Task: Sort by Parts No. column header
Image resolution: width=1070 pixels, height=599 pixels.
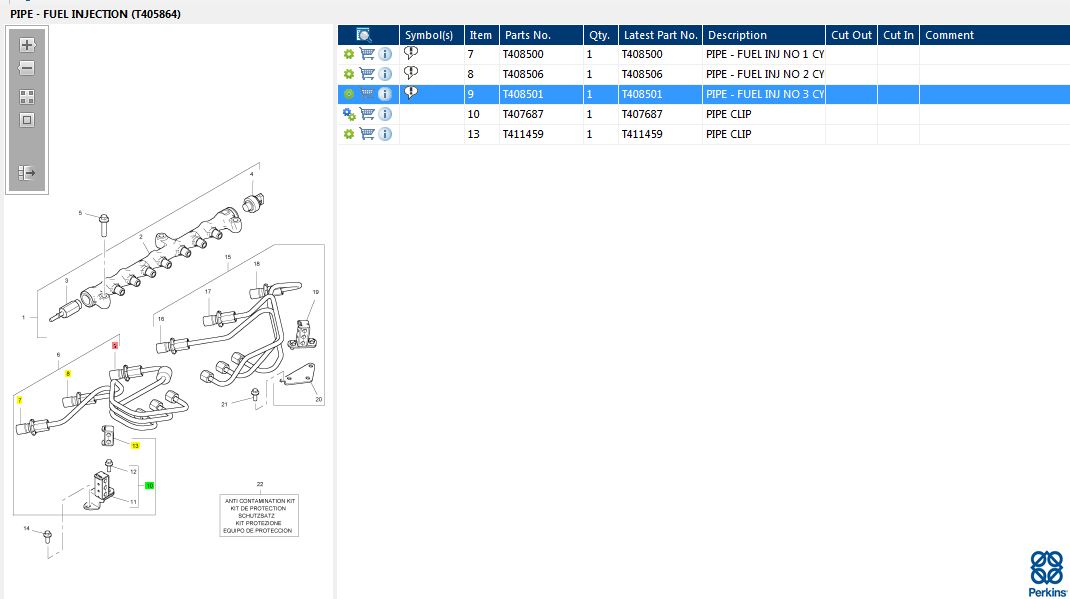Action: (x=541, y=35)
